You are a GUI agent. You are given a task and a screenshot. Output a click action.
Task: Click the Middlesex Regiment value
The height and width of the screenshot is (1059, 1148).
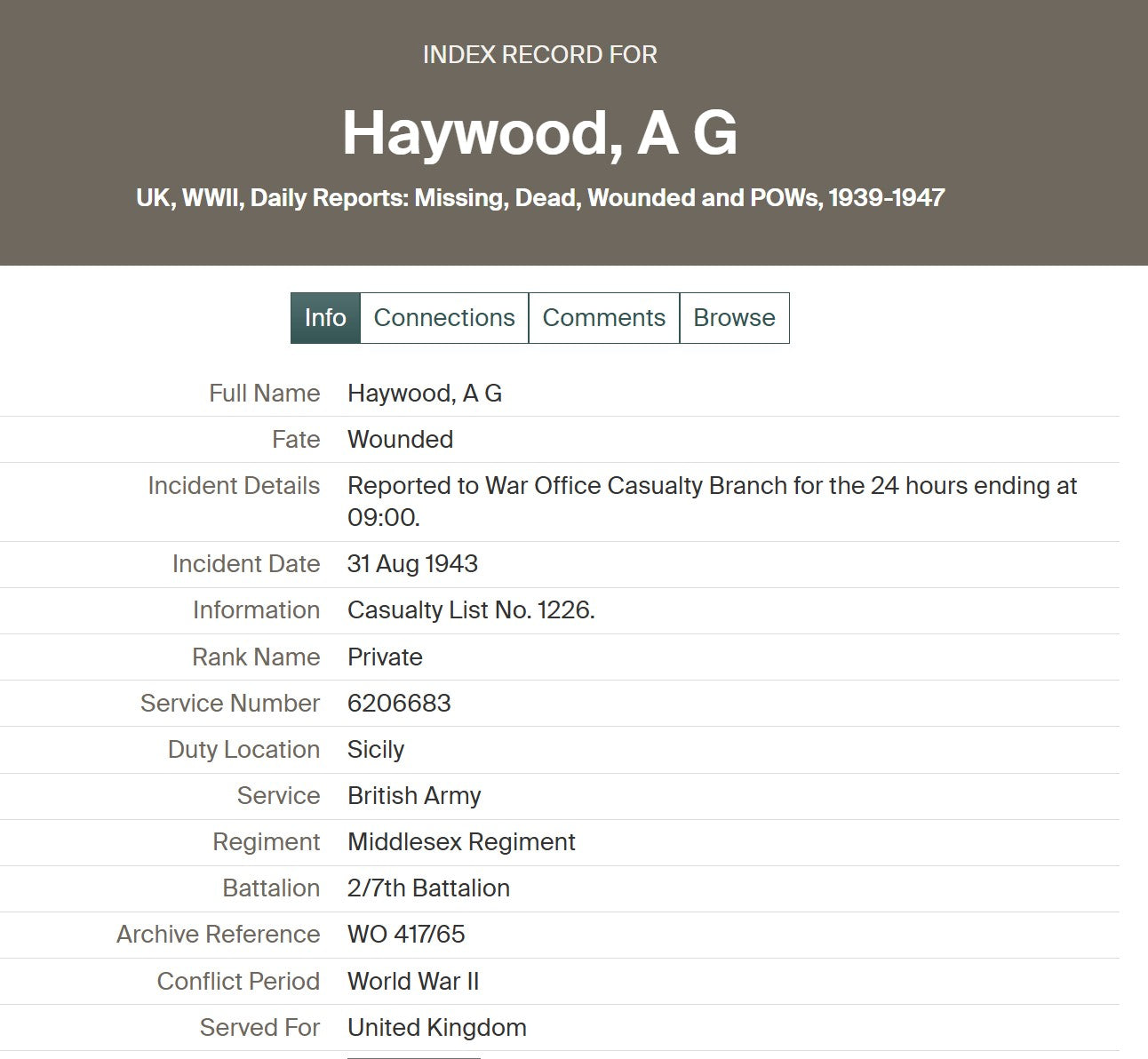pos(462,842)
